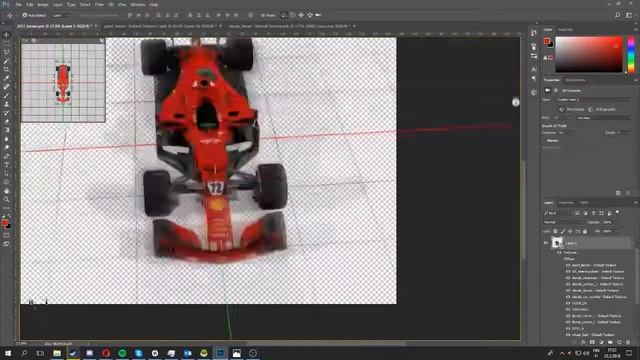Toggle the Auto-Select checkbox
This screenshot has width=640, height=360.
pyautogui.click(x=24, y=15)
